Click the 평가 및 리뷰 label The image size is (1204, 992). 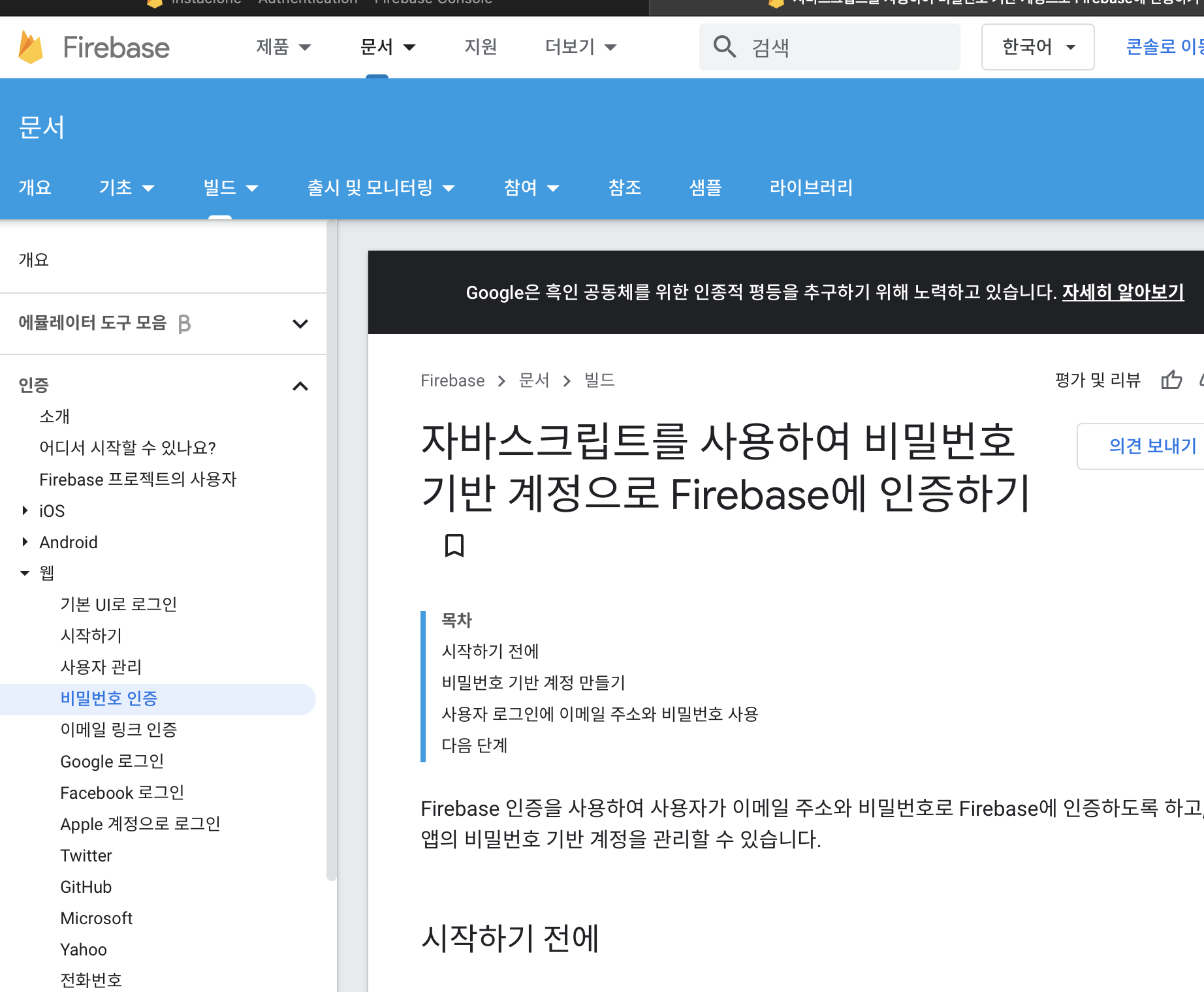coord(1098,380)
